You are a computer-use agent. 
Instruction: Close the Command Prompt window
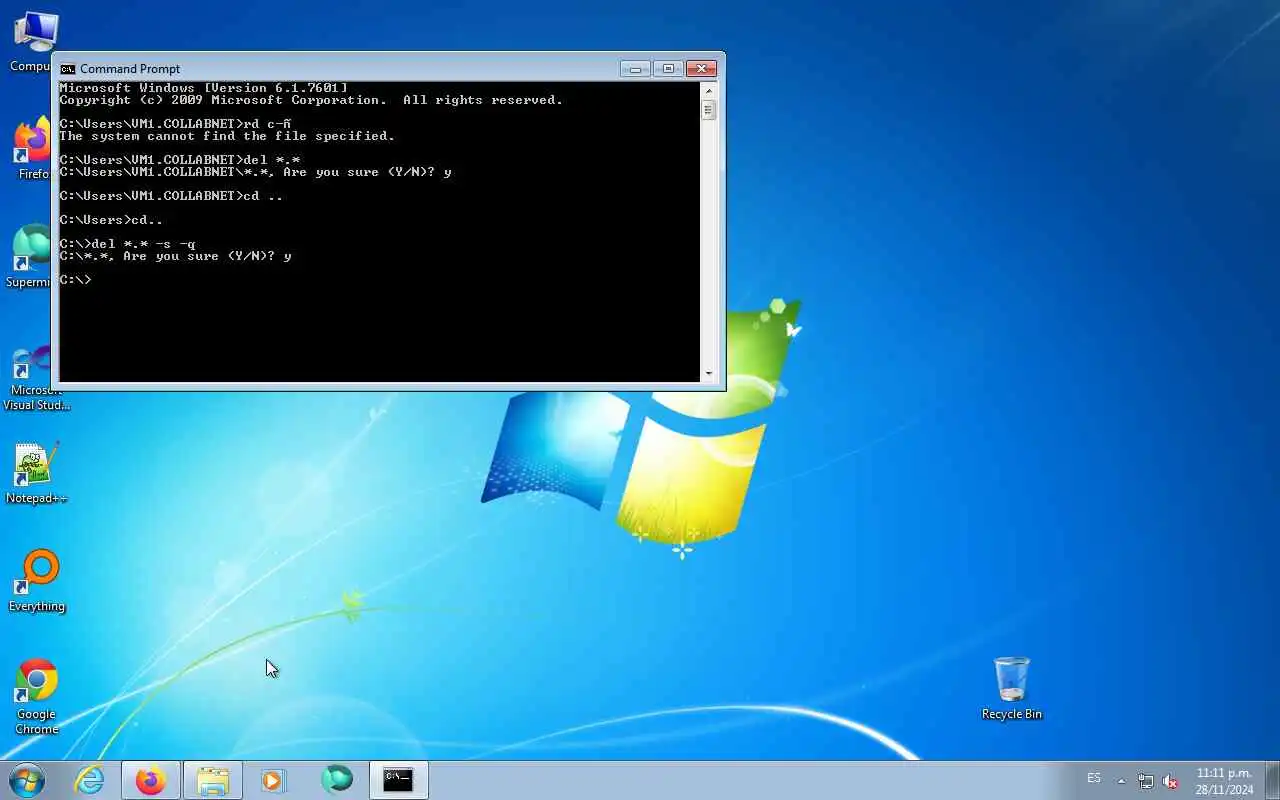pos(701,69)
